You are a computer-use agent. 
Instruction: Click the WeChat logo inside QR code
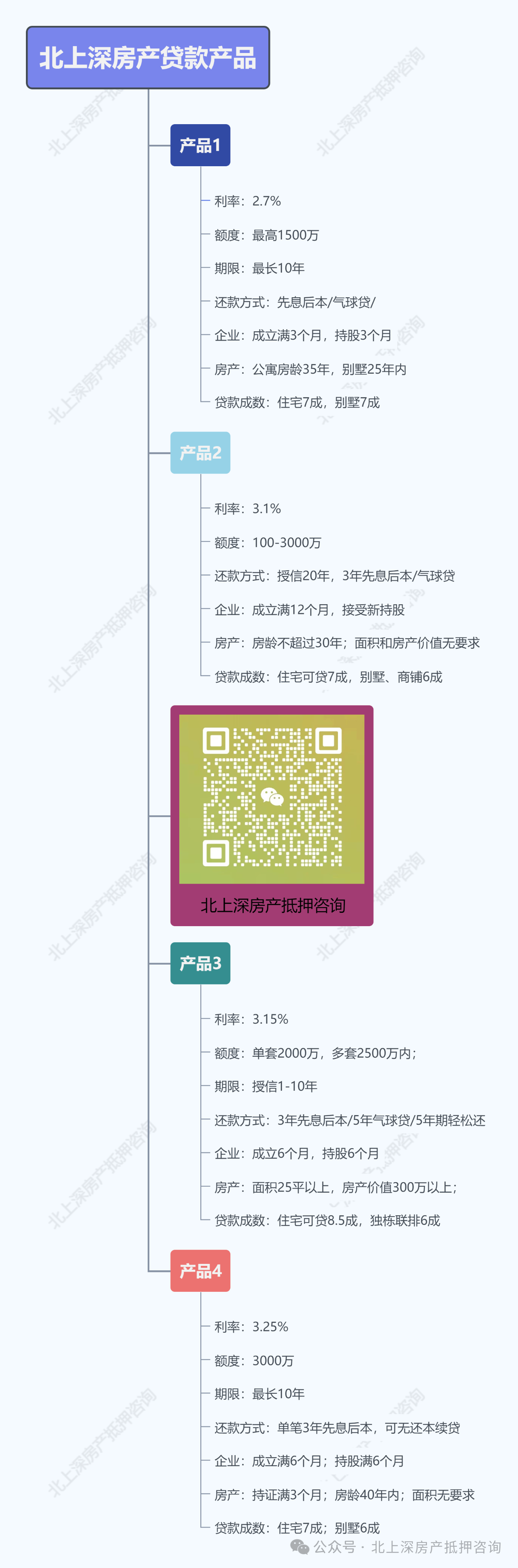point(272,797)
